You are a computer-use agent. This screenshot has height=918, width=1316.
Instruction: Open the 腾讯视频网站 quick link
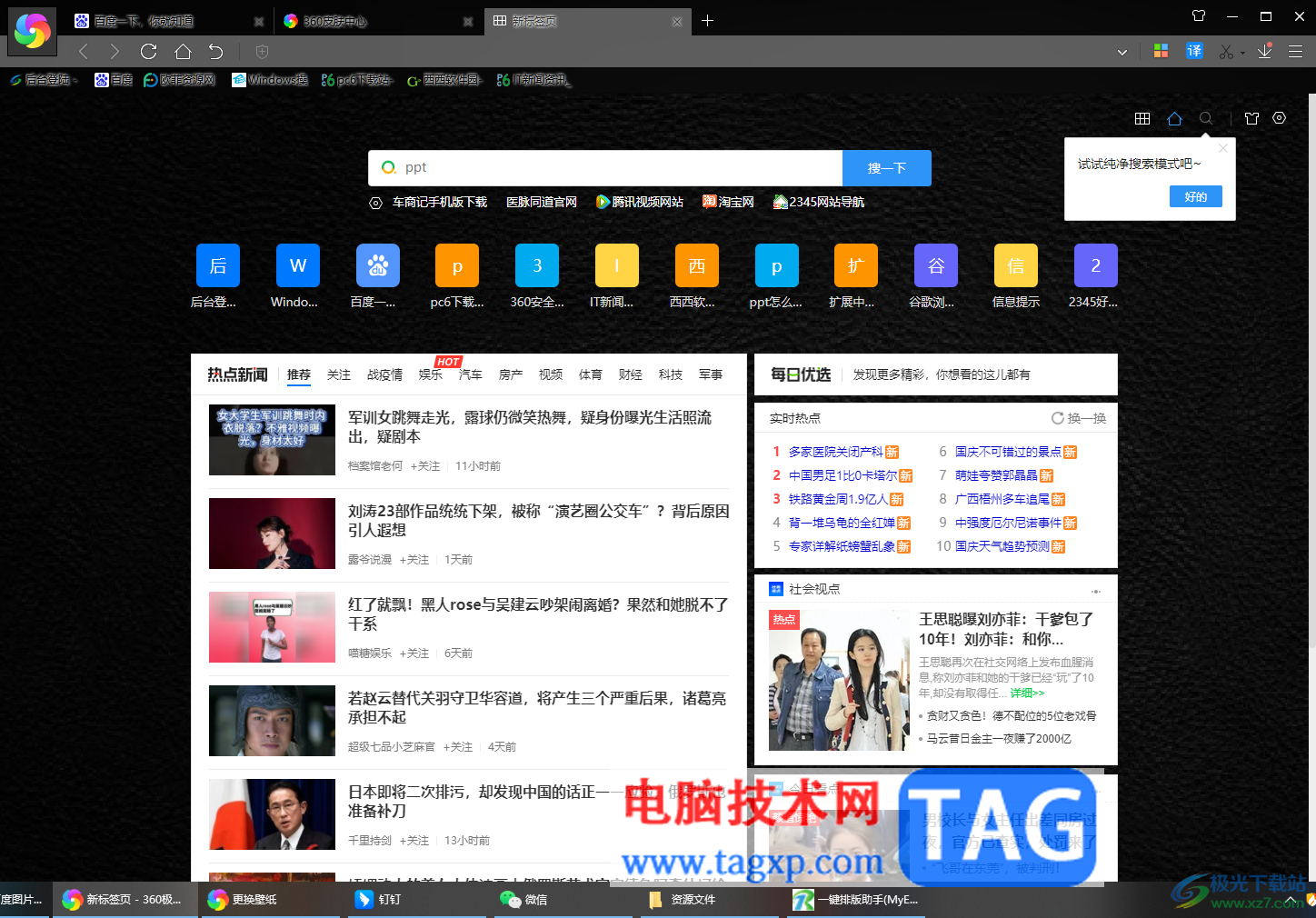[640, 202]
